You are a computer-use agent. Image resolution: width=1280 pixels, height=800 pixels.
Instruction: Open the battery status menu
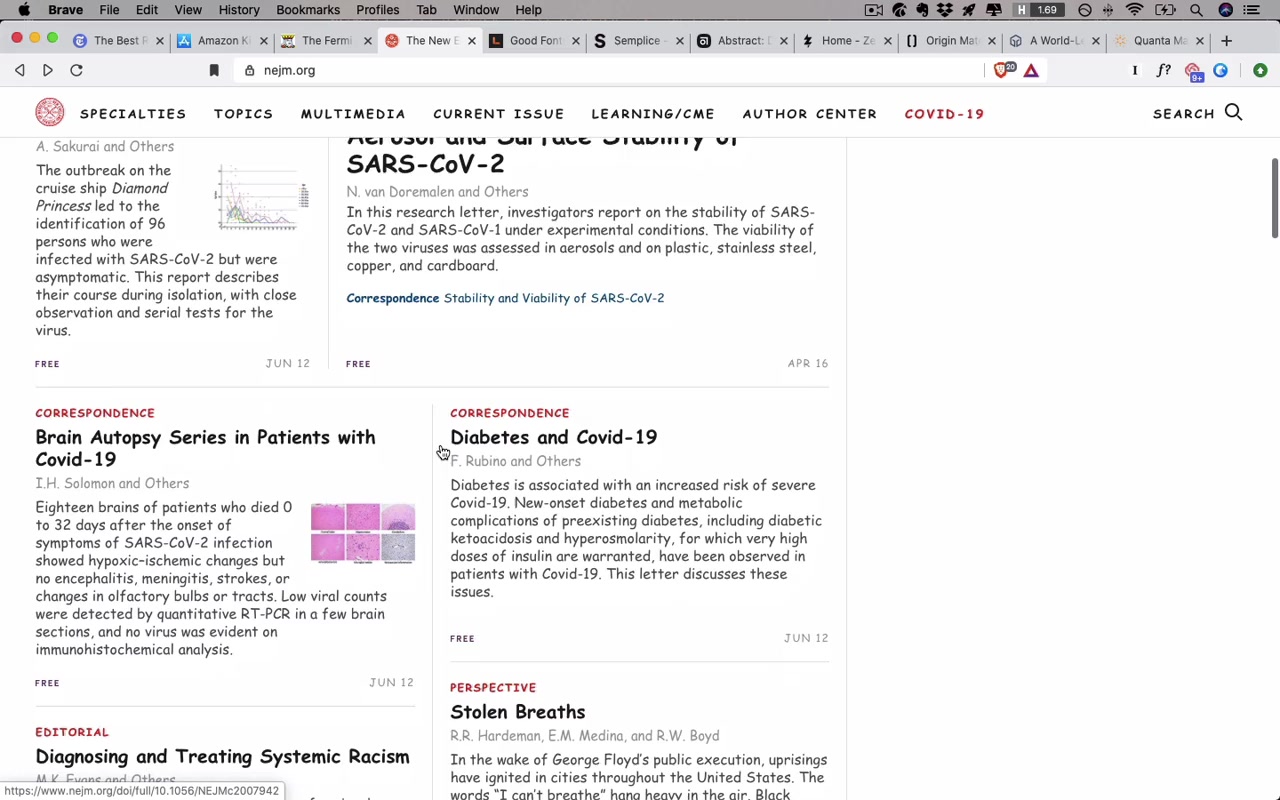tap(1165, 10)
